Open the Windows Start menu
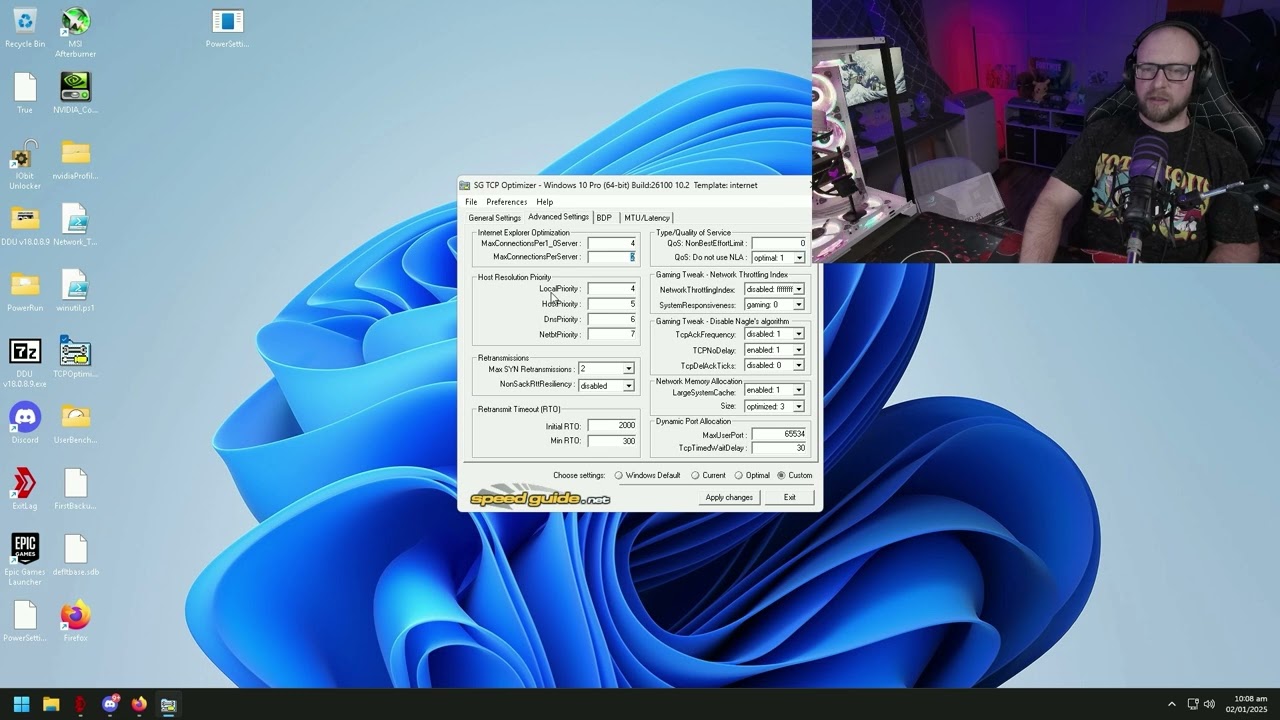The height and width of the screenshot is (720, 1280). pos(21,704)
